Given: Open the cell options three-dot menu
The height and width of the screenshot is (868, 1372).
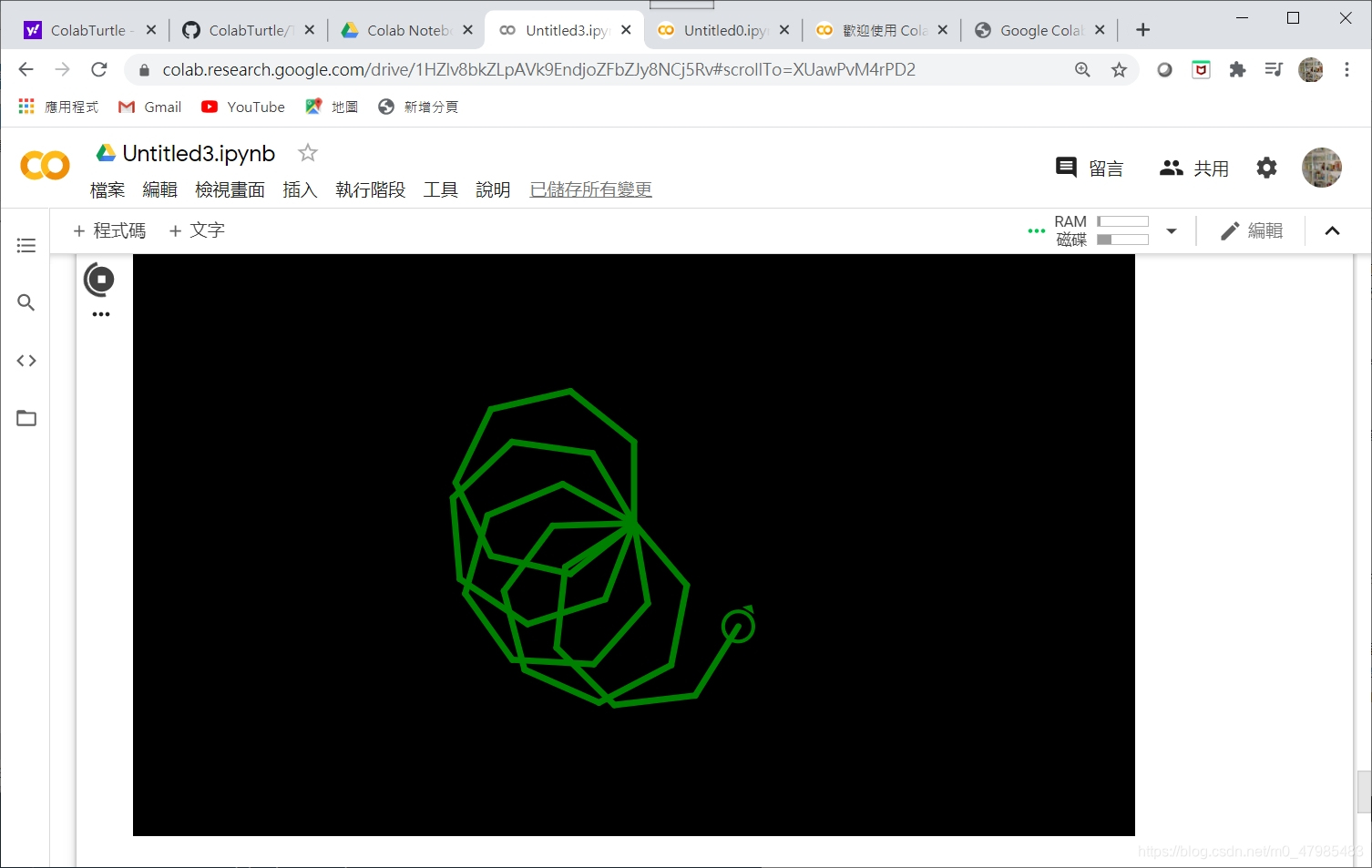Looking at the screenshot, I should tap(100, 314).
